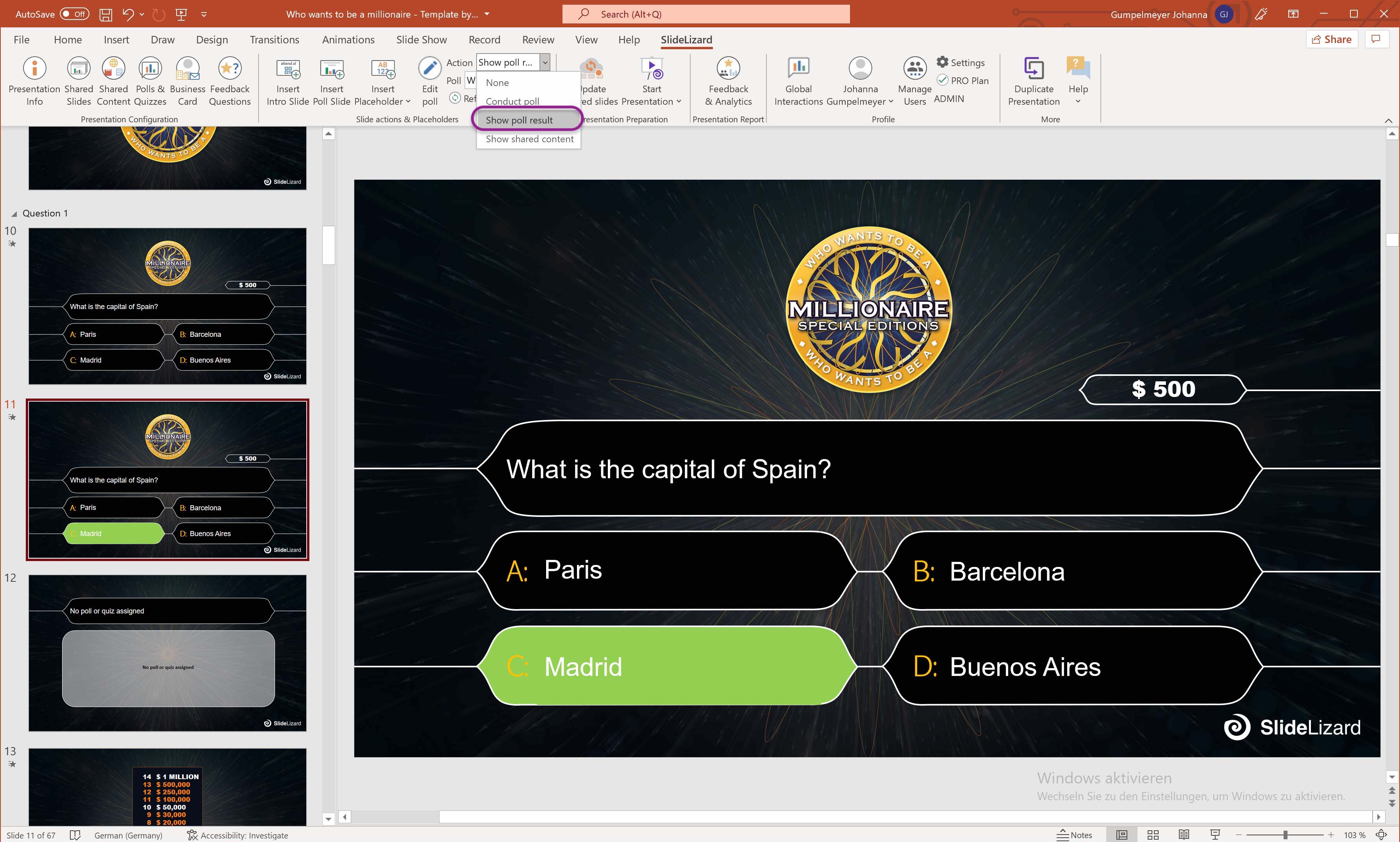The height and width of the screenshot is (842, 1400).
Task: Select the Animations ribbon tab
Action: 349,39
